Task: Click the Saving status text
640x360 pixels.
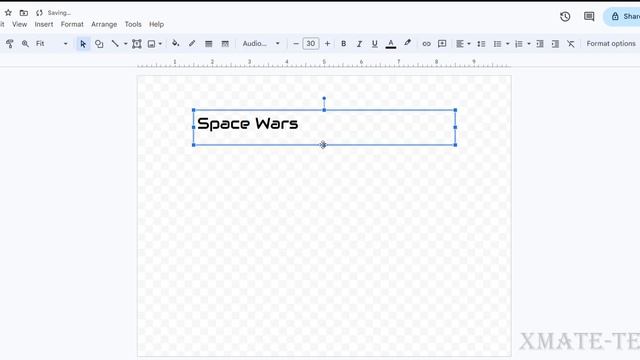Action: click(x=59, y=13)
